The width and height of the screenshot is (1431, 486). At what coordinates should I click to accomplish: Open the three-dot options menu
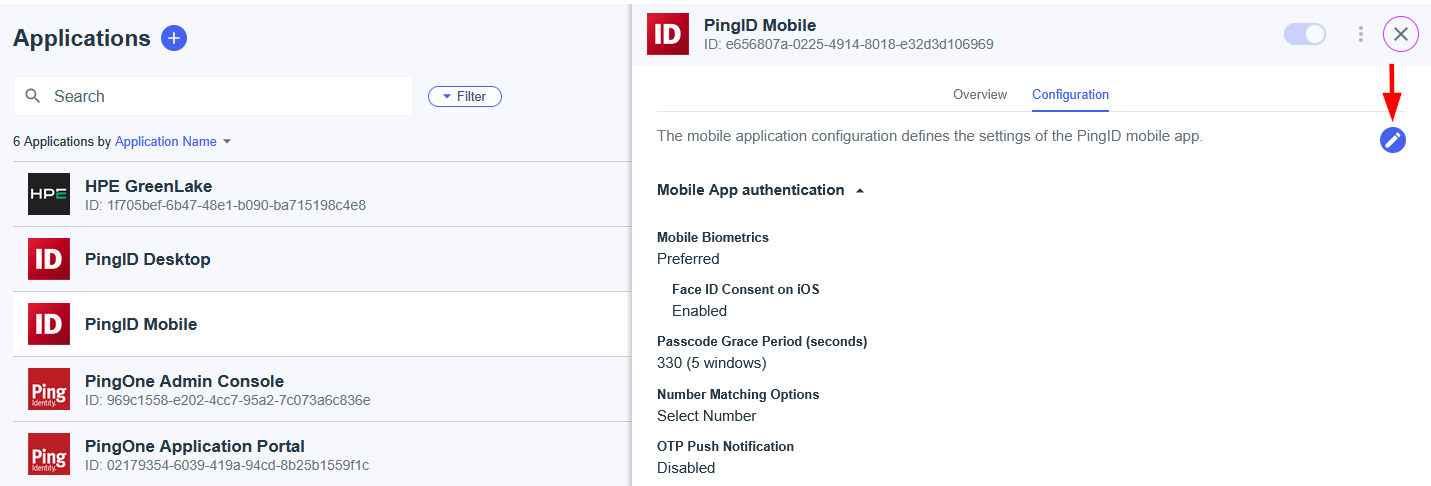click(1360, 34)
